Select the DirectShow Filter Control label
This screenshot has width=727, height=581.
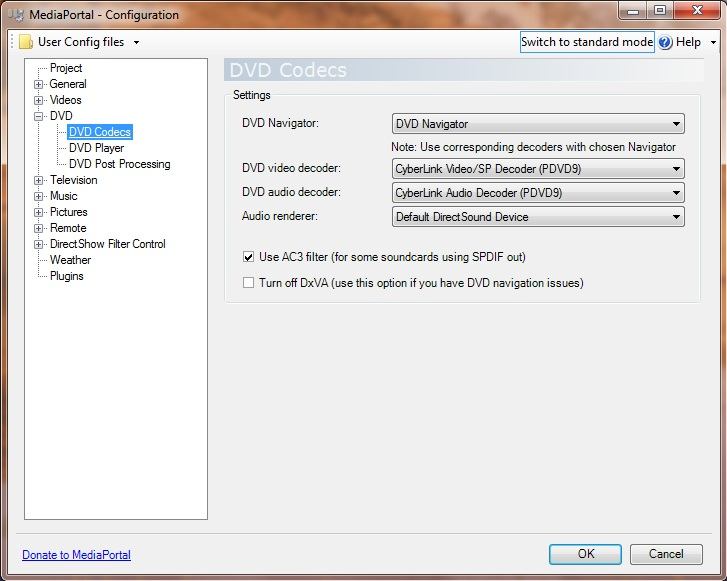click(x=108, y=244)
